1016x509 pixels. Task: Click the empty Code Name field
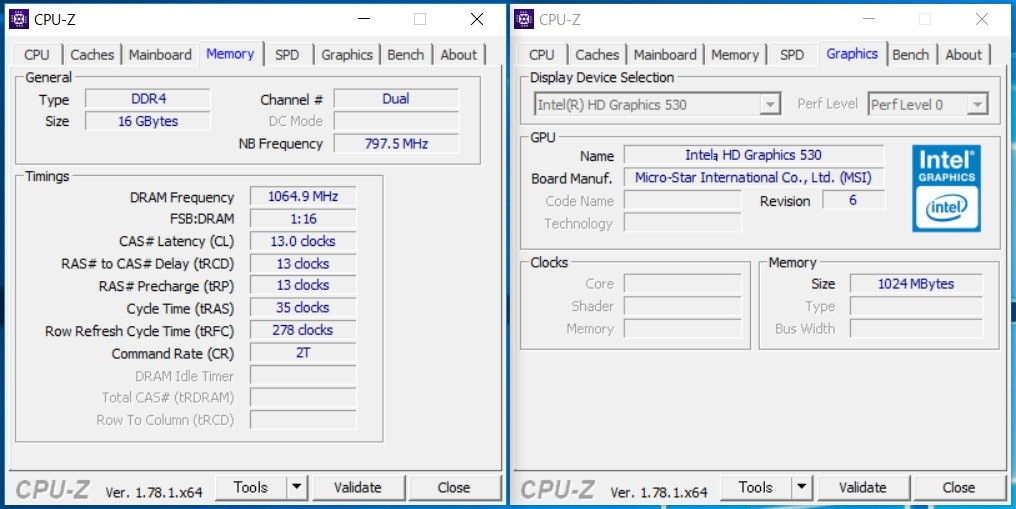[682, 200]
